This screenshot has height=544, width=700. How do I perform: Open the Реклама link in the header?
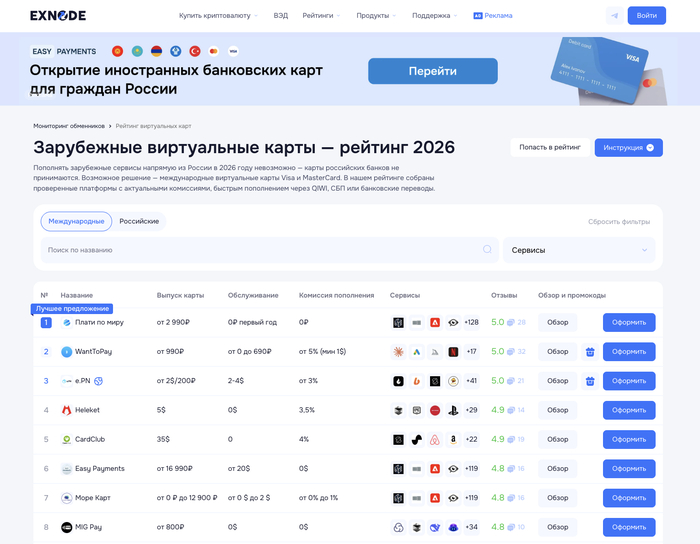[492, 16]
